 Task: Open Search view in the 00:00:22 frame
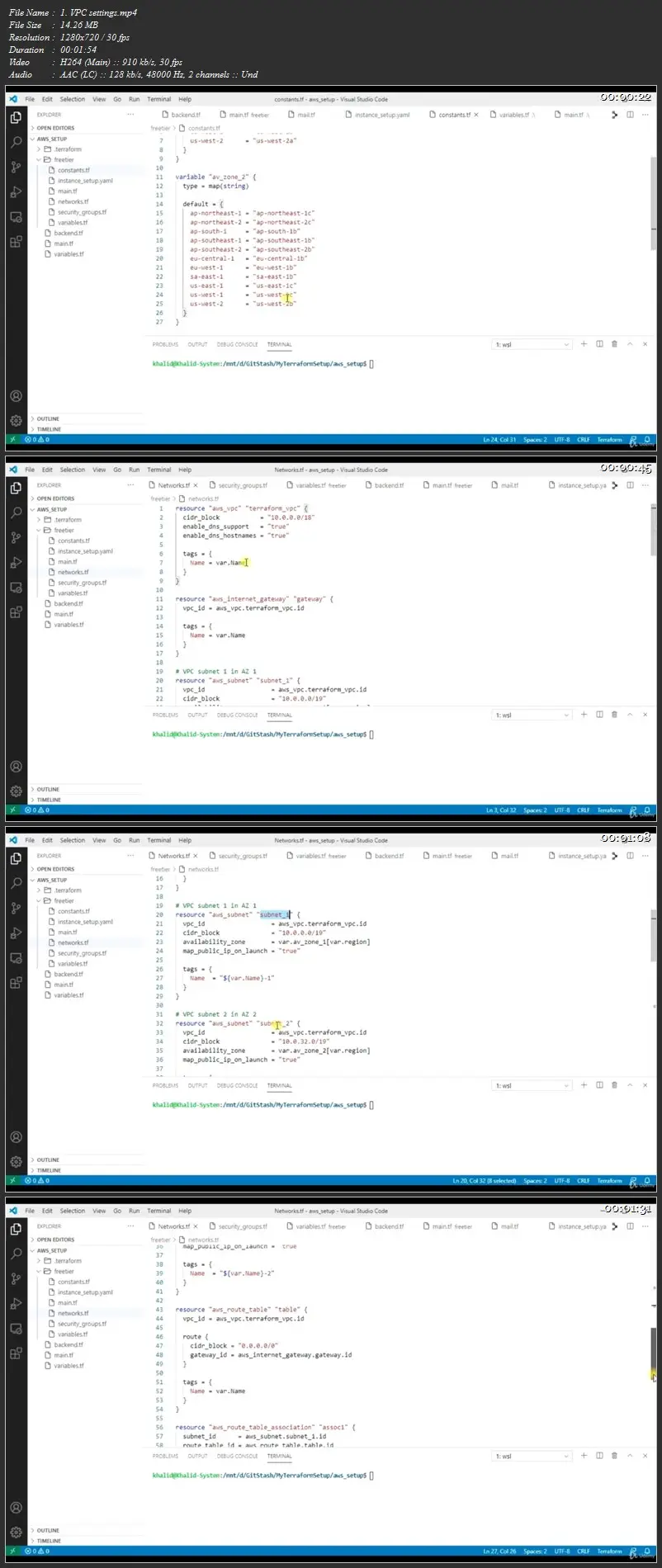tap(16, 143)
